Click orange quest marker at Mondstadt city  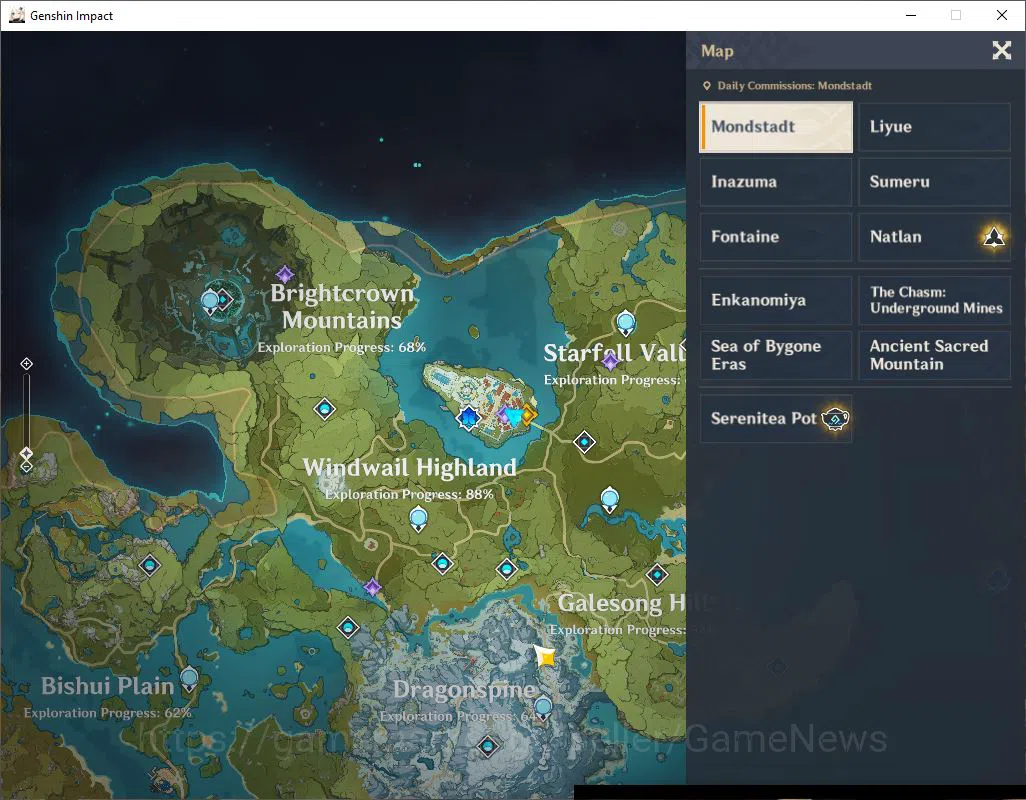(527, 414)
